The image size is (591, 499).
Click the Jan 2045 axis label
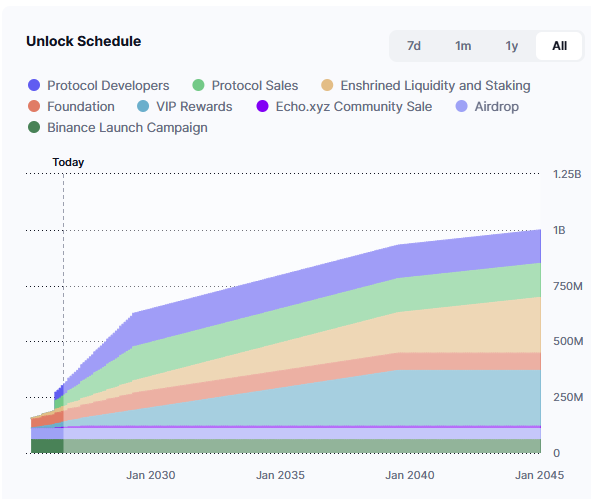539,475
